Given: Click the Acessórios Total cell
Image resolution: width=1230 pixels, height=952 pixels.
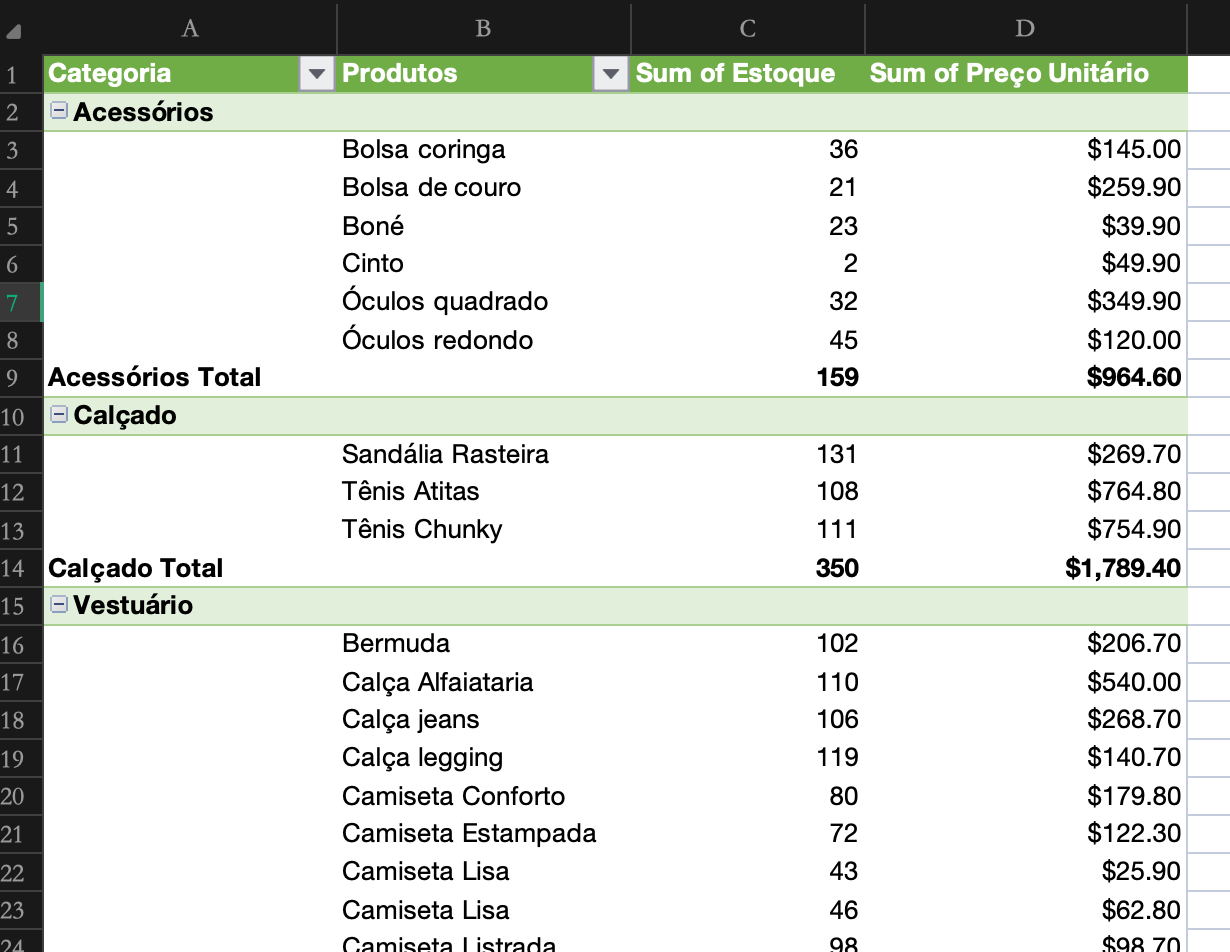Looking at the screenshot, I should pos(155,377).
